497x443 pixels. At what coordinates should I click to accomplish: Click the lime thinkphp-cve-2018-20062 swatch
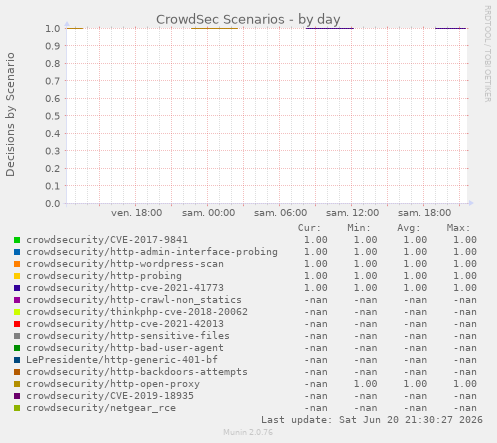pyautogui.click(x=17, y=312)
